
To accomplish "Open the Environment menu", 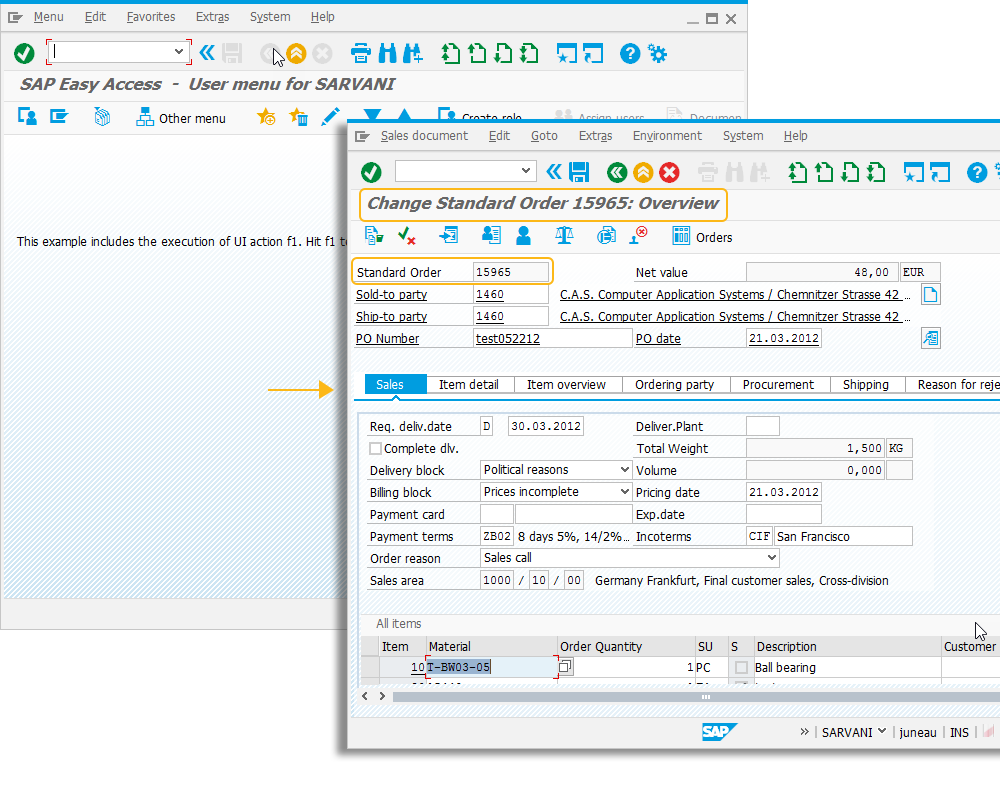I will click(667, 135).
